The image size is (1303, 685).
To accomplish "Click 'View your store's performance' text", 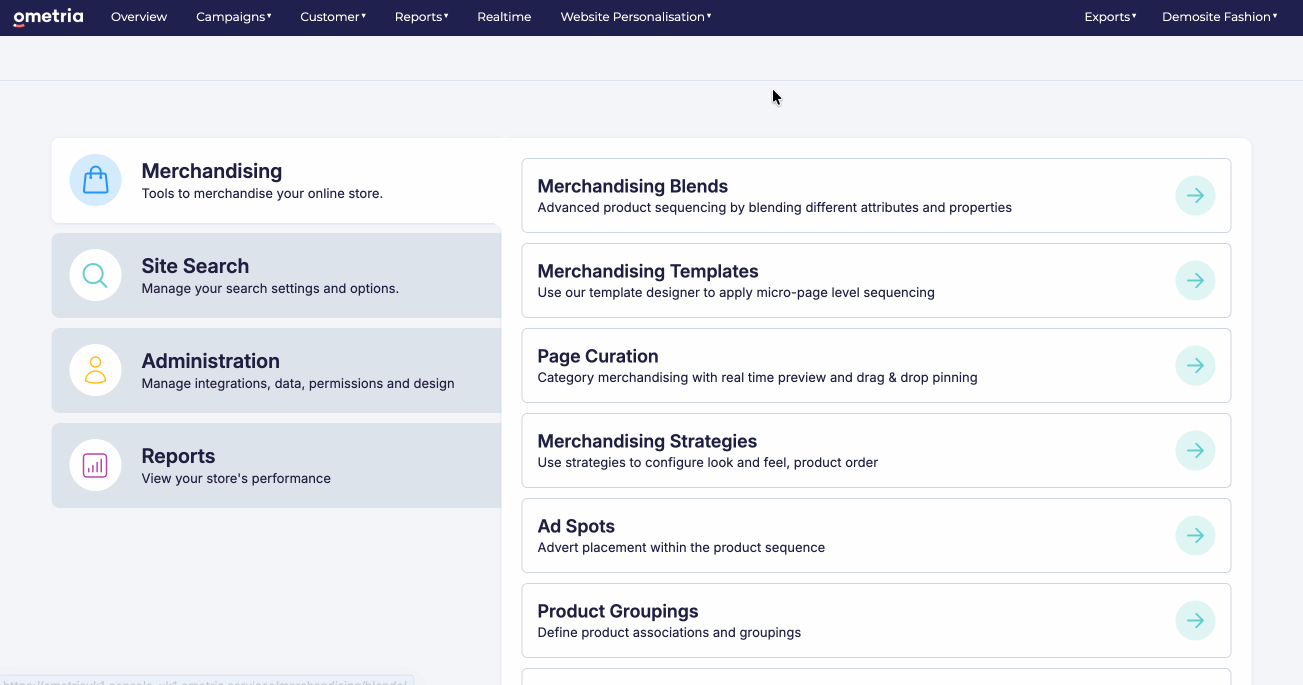I will click(x=236, y=479).
